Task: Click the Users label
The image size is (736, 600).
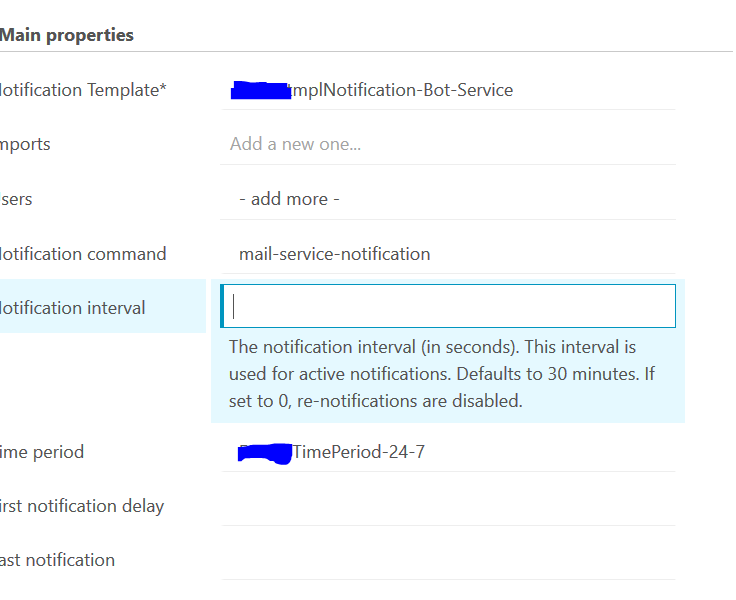Action: 16,200
